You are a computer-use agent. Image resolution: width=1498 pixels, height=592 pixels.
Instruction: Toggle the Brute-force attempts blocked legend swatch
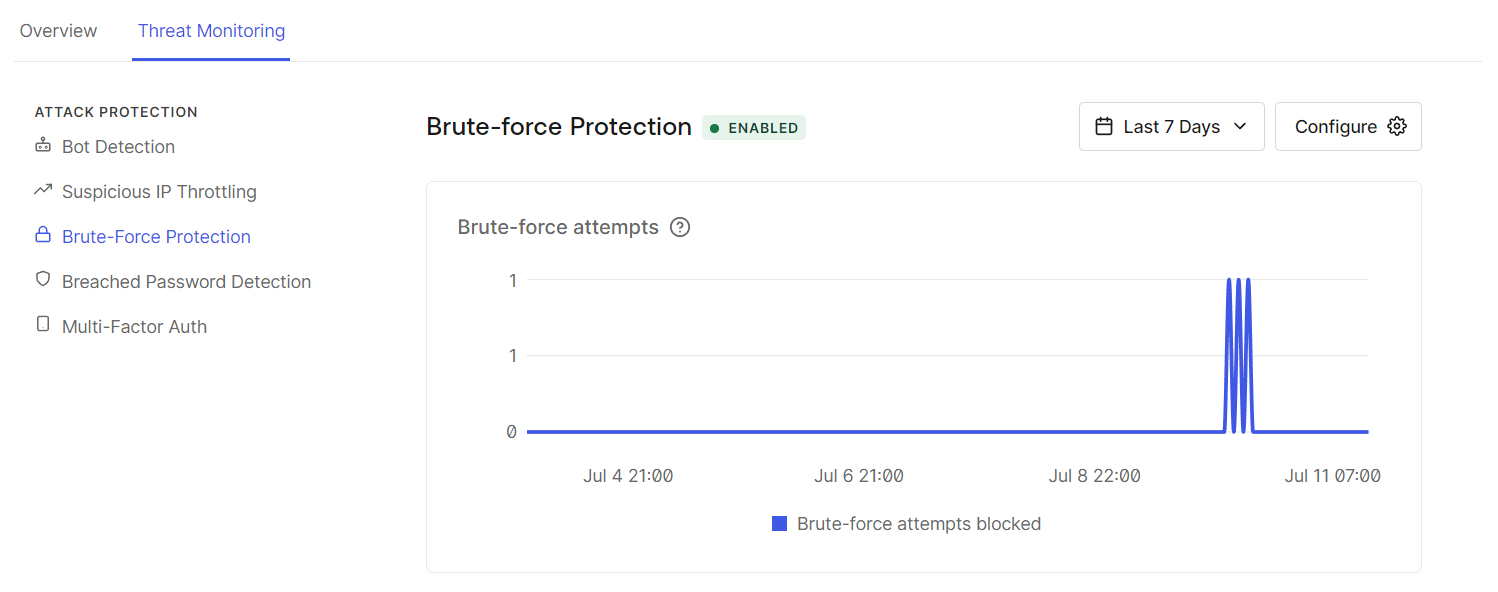(780, 524)
